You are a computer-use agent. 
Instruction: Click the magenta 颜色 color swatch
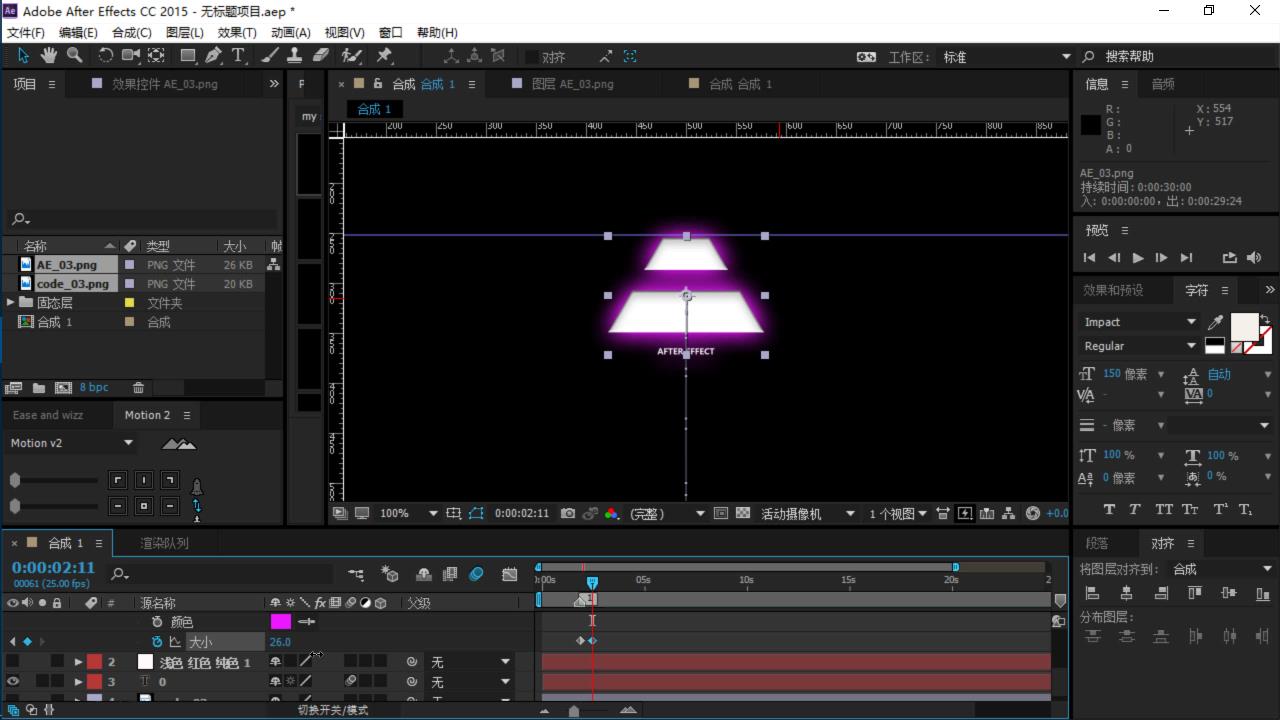(281, 622)
